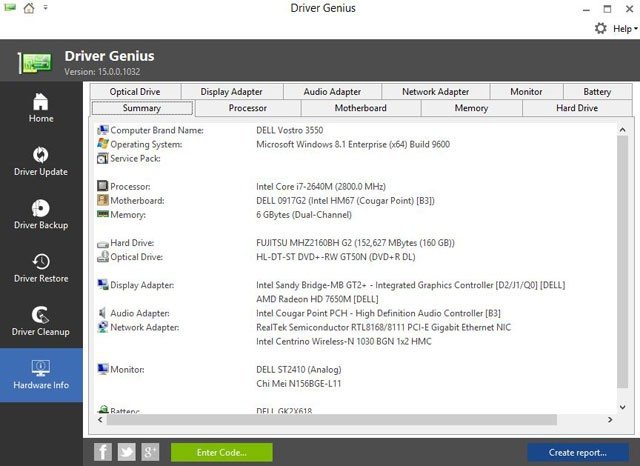Switch to the Network Adapter tab
This screenshot has height=466, width=640.
[436, 91]
